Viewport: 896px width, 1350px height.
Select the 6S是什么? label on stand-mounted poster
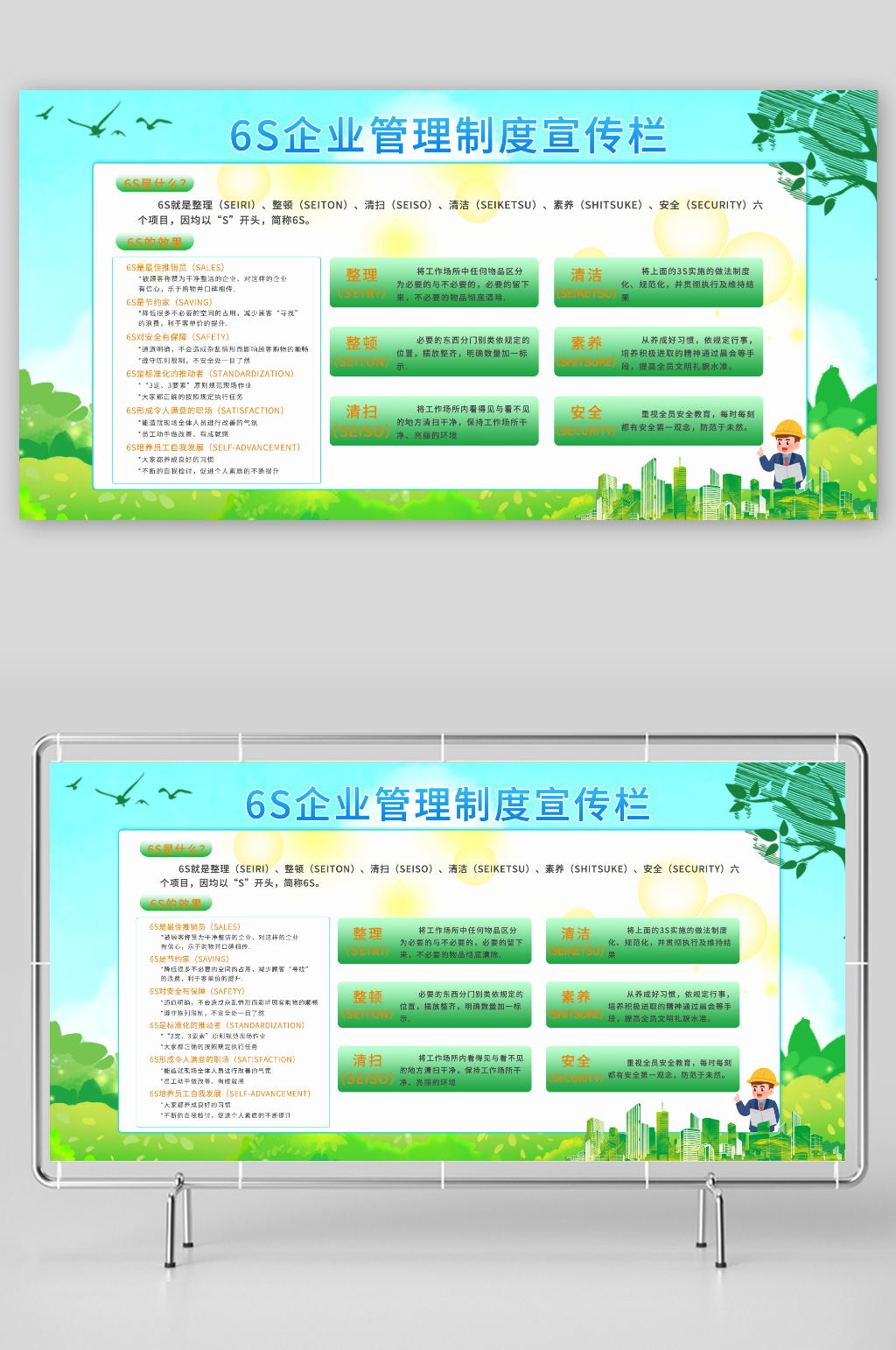(176, 849)
